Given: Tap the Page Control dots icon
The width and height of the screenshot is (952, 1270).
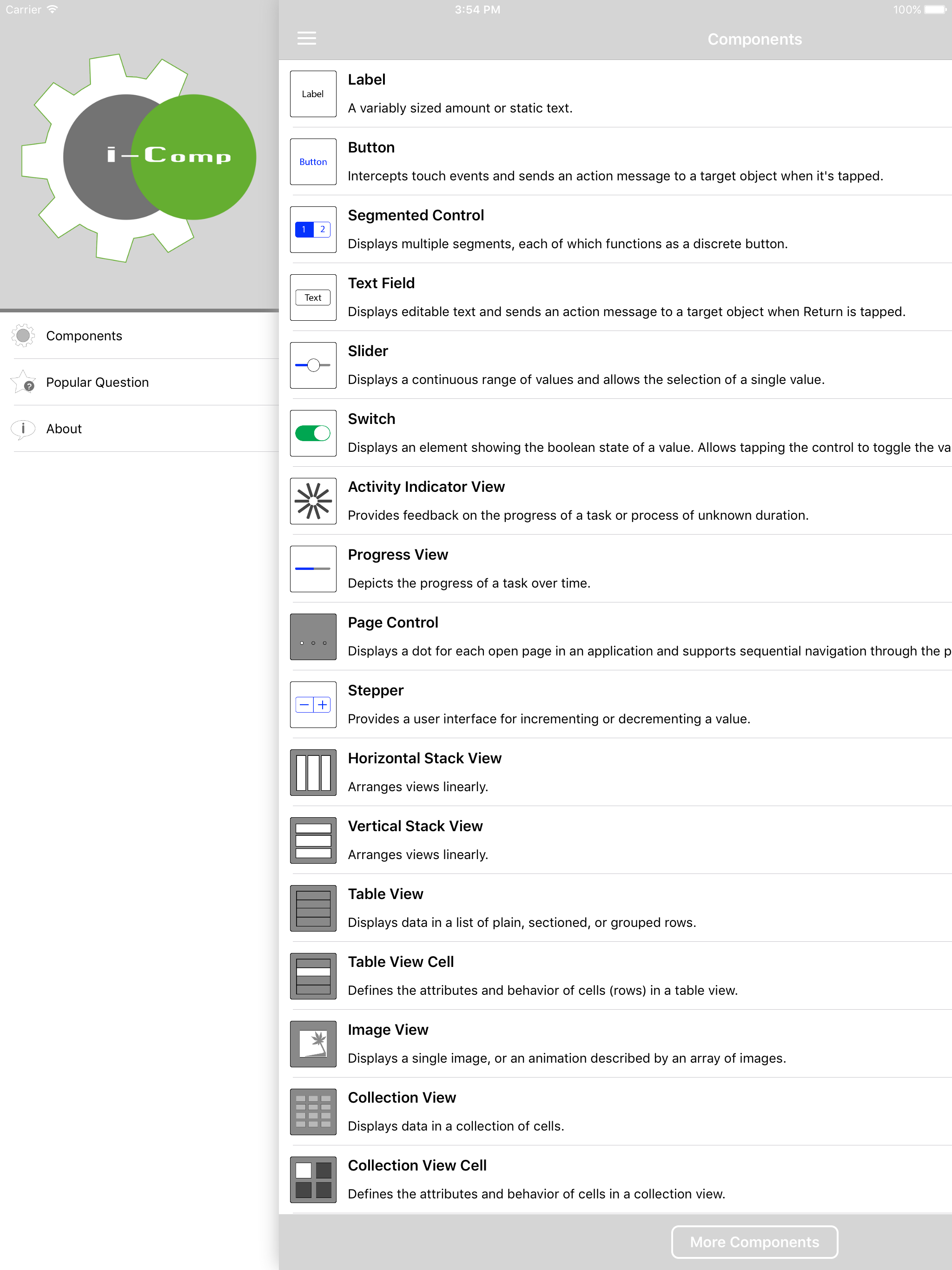Looking at the screenshot, I should click(313, 637).
